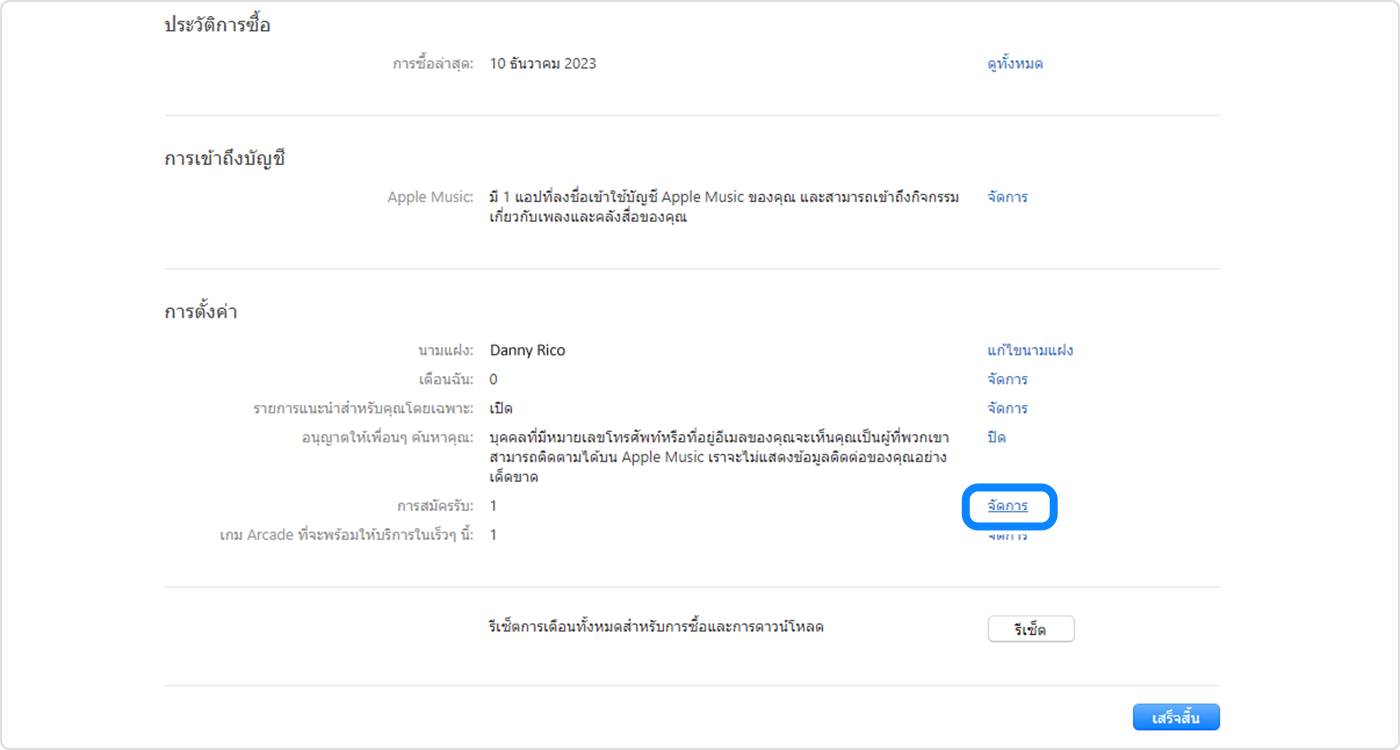Click the nickname value Danny Rico

point(528,351)
